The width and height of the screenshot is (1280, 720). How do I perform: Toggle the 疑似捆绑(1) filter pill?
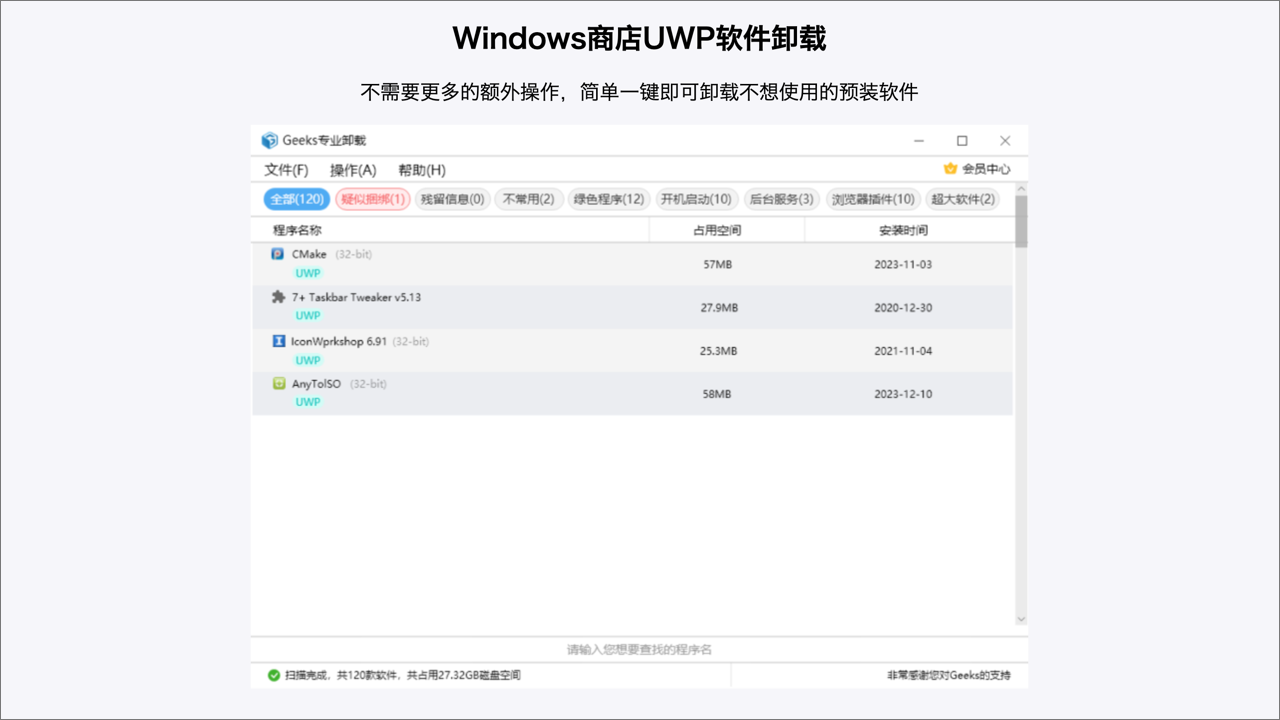click(374, 199)
